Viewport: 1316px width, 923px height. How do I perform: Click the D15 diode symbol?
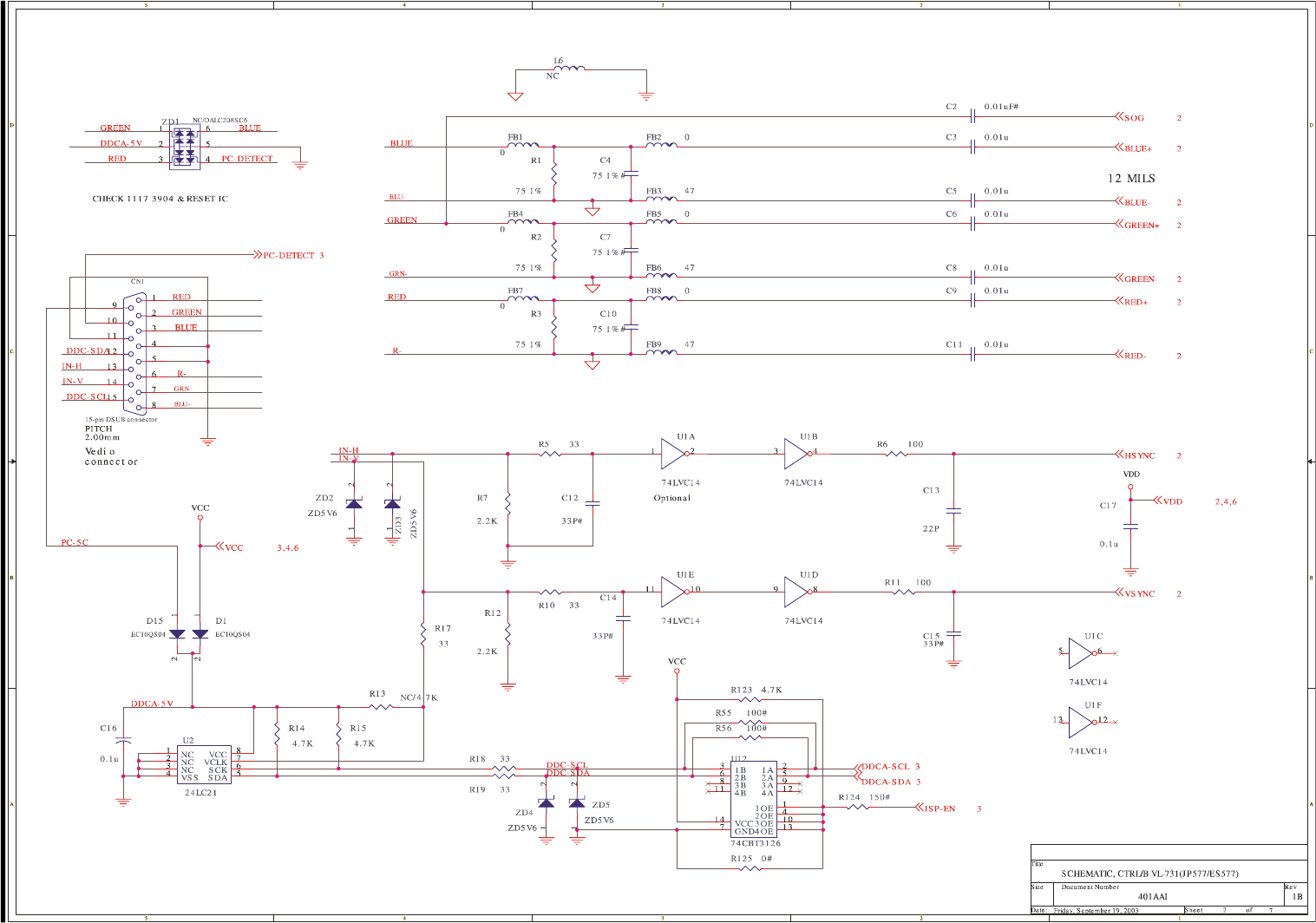[x=177, y=634]
